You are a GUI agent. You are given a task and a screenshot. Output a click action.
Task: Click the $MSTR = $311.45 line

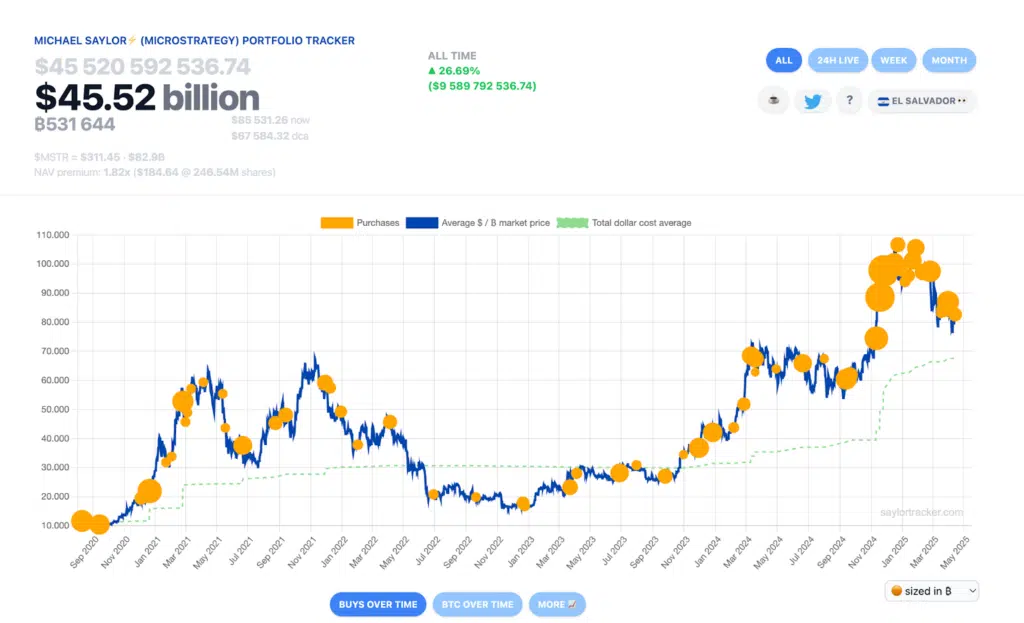(x=99, y=157)
